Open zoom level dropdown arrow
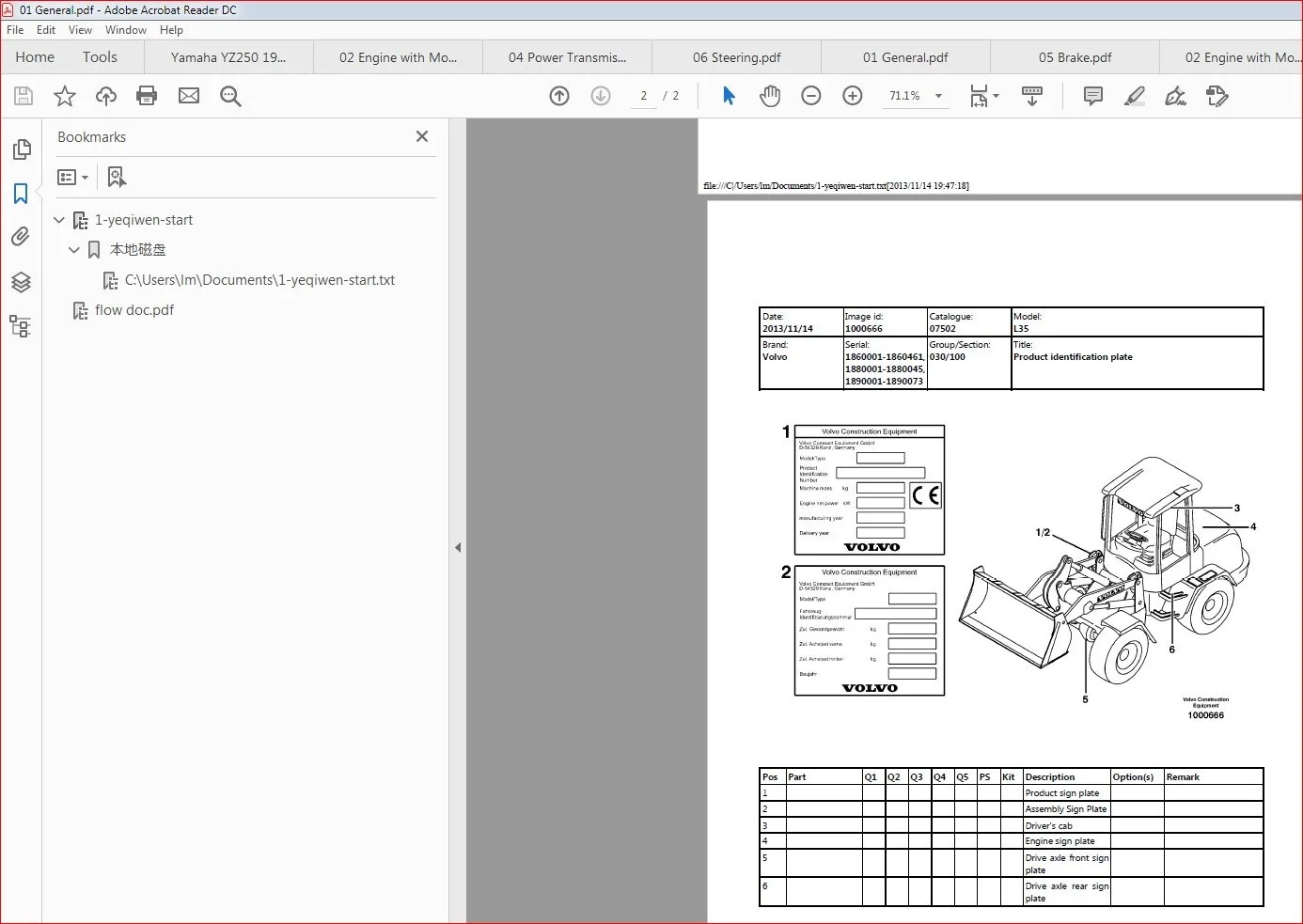 pos(938,96)
